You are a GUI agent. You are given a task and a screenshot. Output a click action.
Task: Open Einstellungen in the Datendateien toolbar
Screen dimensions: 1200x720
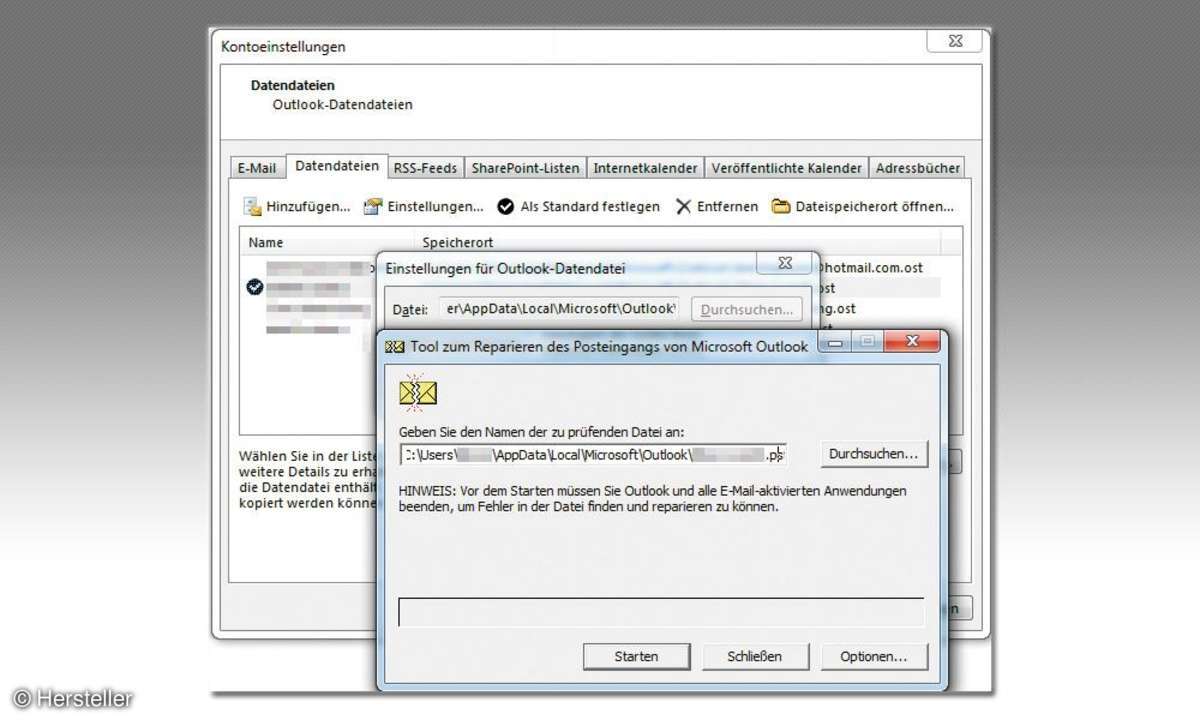point(423,207)
